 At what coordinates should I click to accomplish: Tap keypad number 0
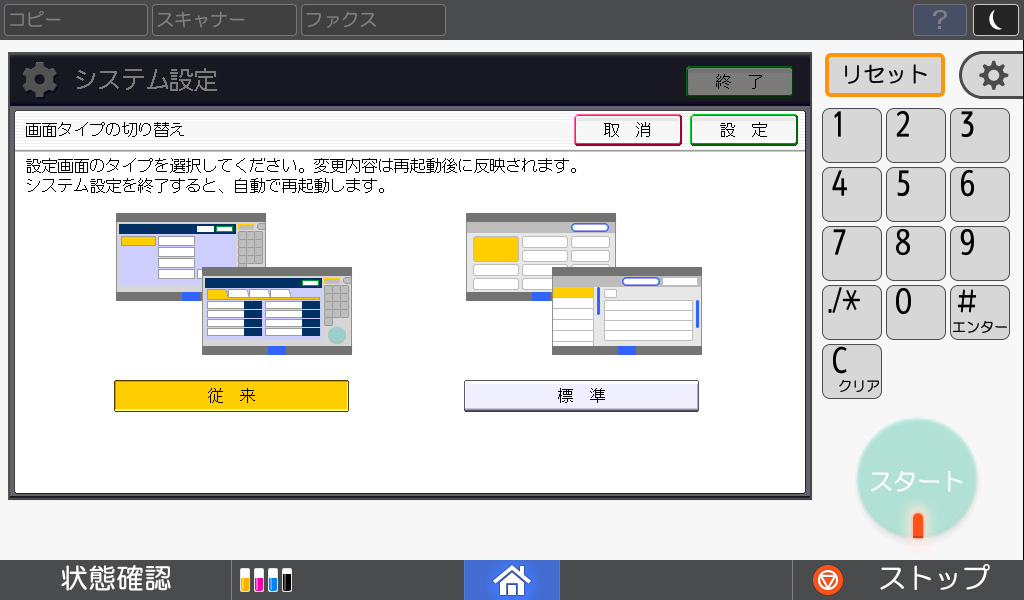[x=916, y=312]
